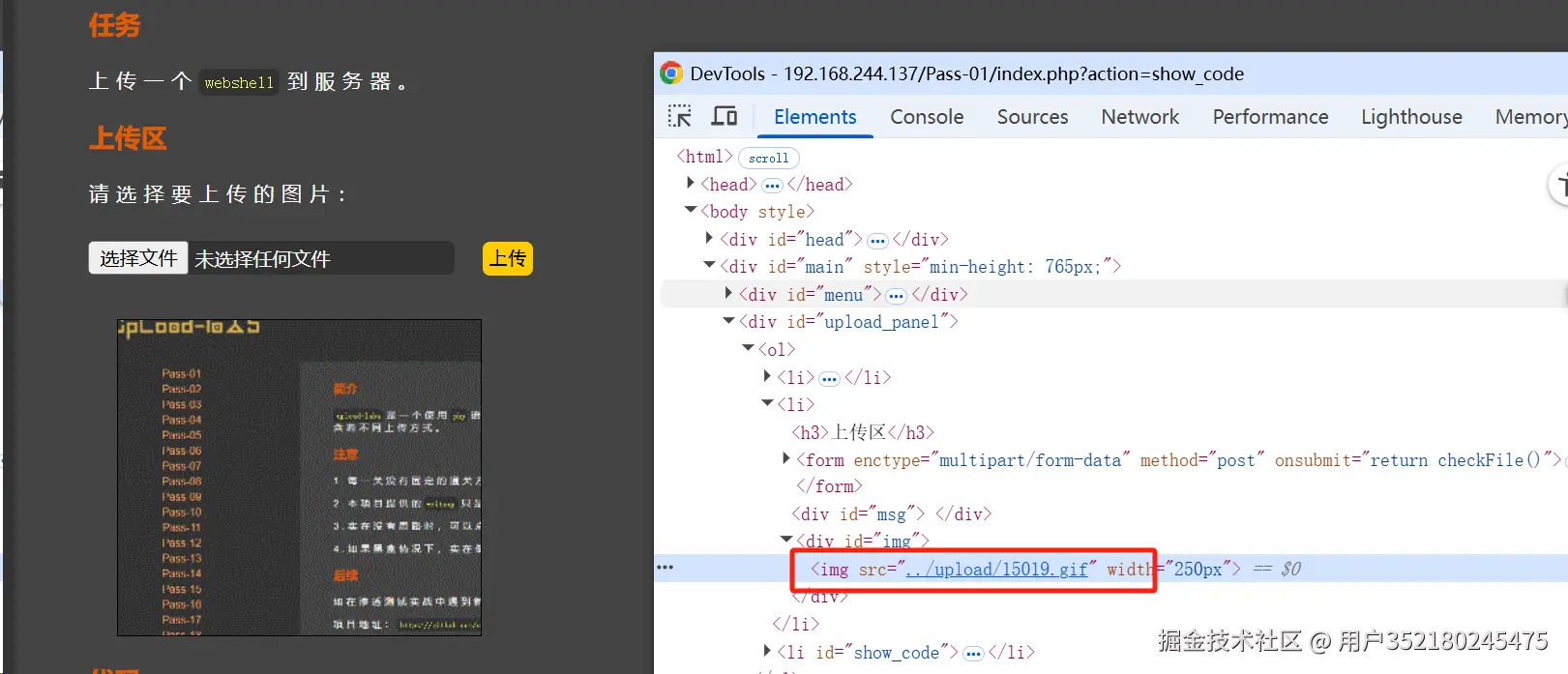The image size is (1568, 674).
Task: Activate the inspect element picker icon
Action: (680, 117)
